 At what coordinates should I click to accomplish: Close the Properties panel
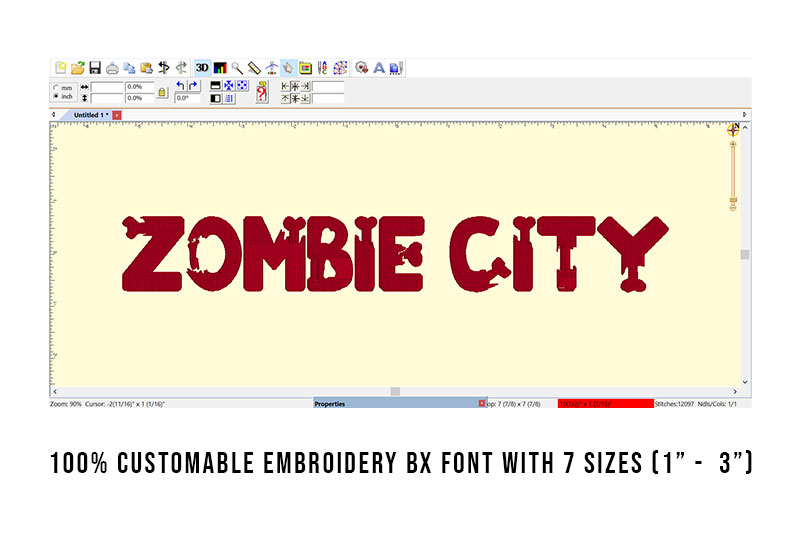[x=481, y=403]
